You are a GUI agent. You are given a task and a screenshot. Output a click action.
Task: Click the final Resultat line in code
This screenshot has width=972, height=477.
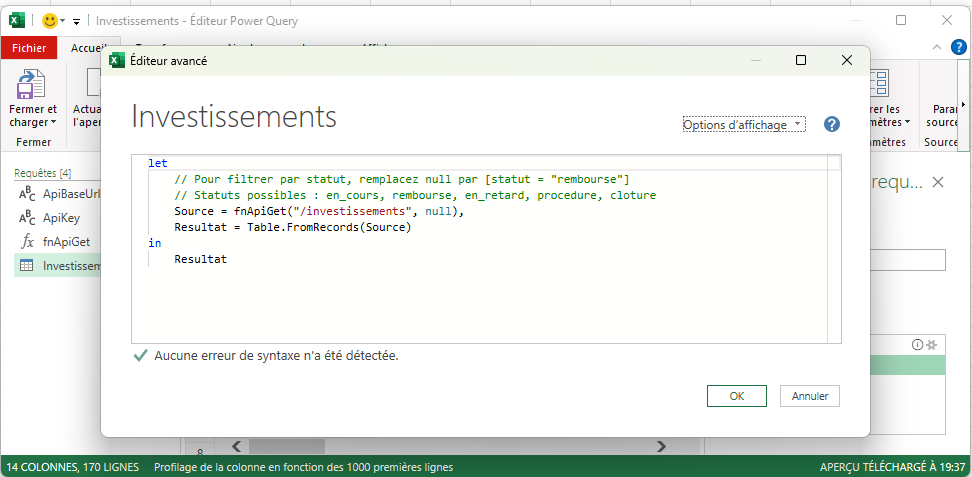point(201,259)
